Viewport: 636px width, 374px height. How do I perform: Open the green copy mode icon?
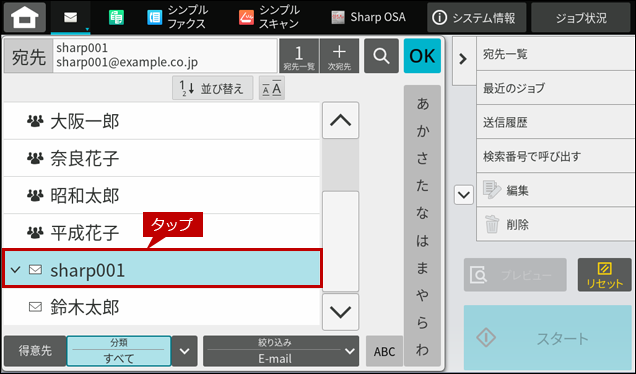tap(116, 18)
